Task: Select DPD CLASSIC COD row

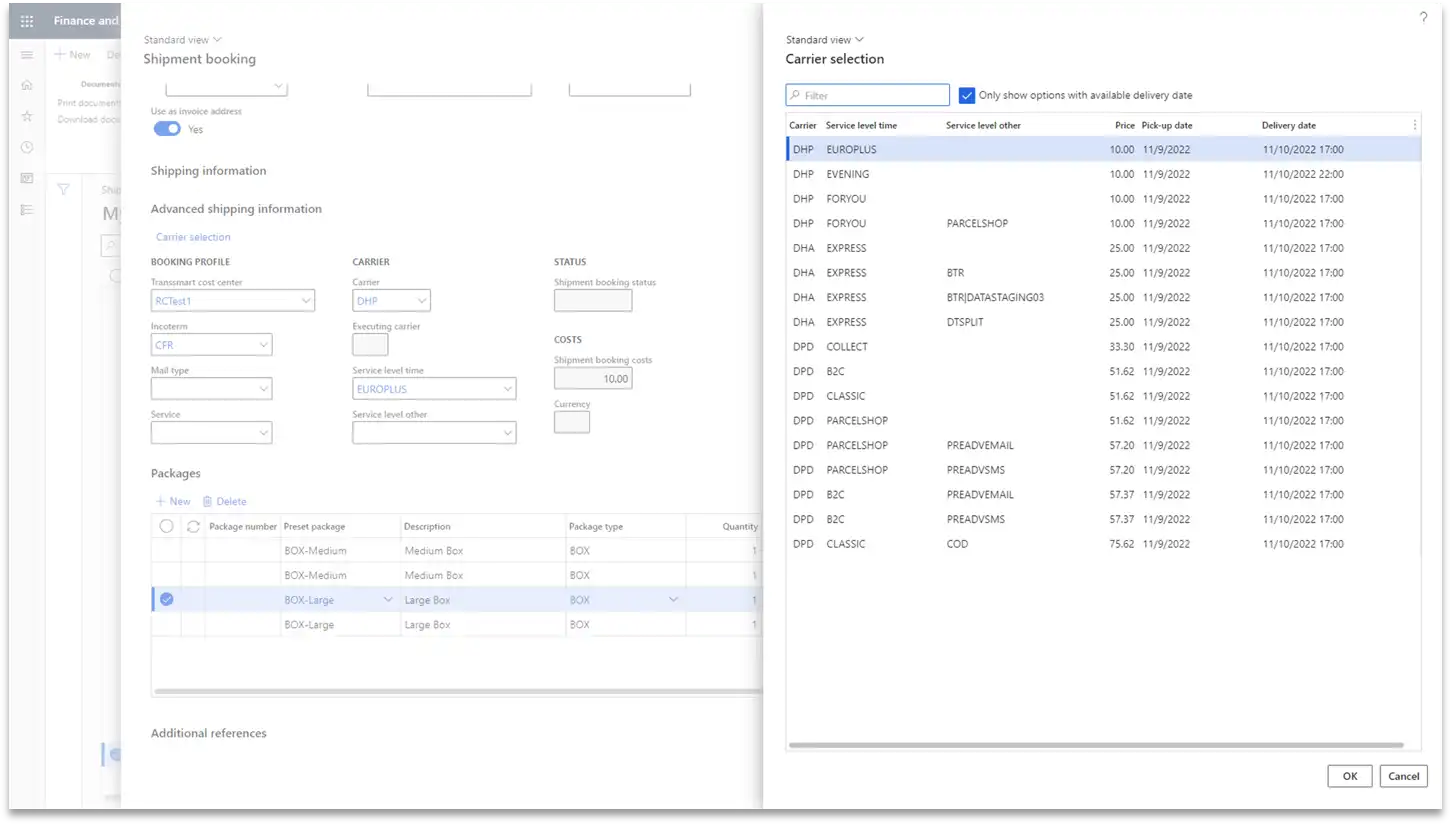Action: (x=1103, y=544)
